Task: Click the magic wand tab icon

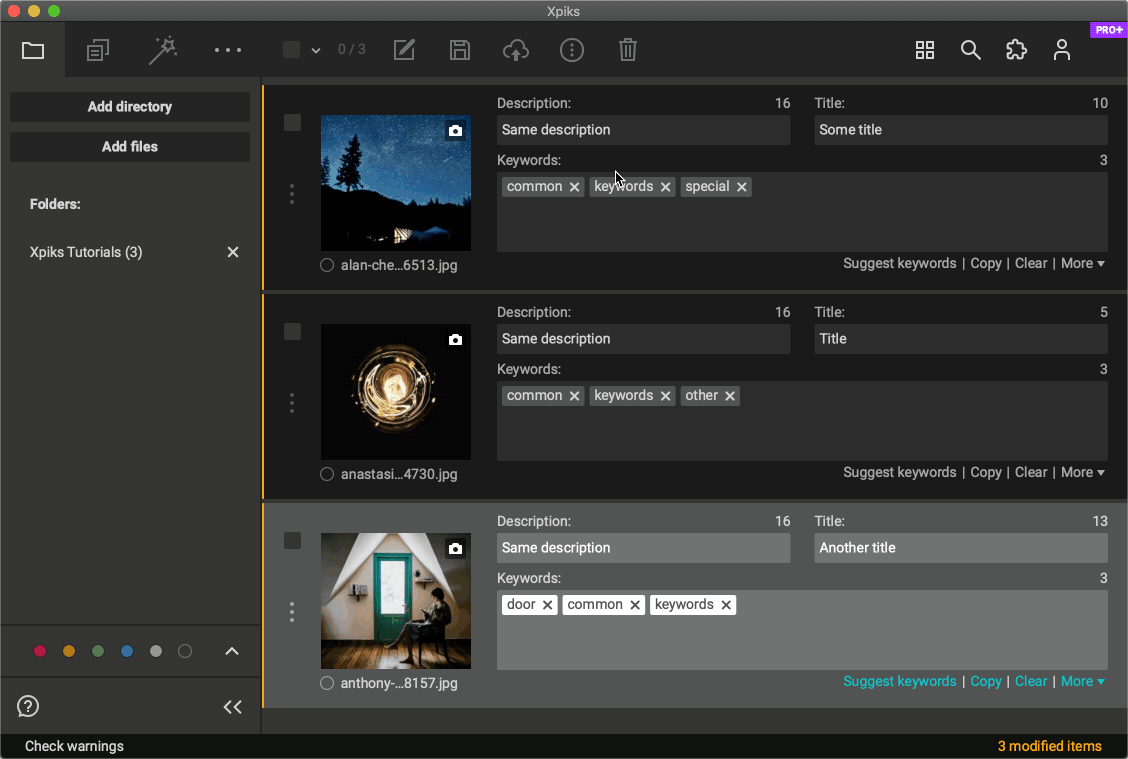Action: [162, 50]
